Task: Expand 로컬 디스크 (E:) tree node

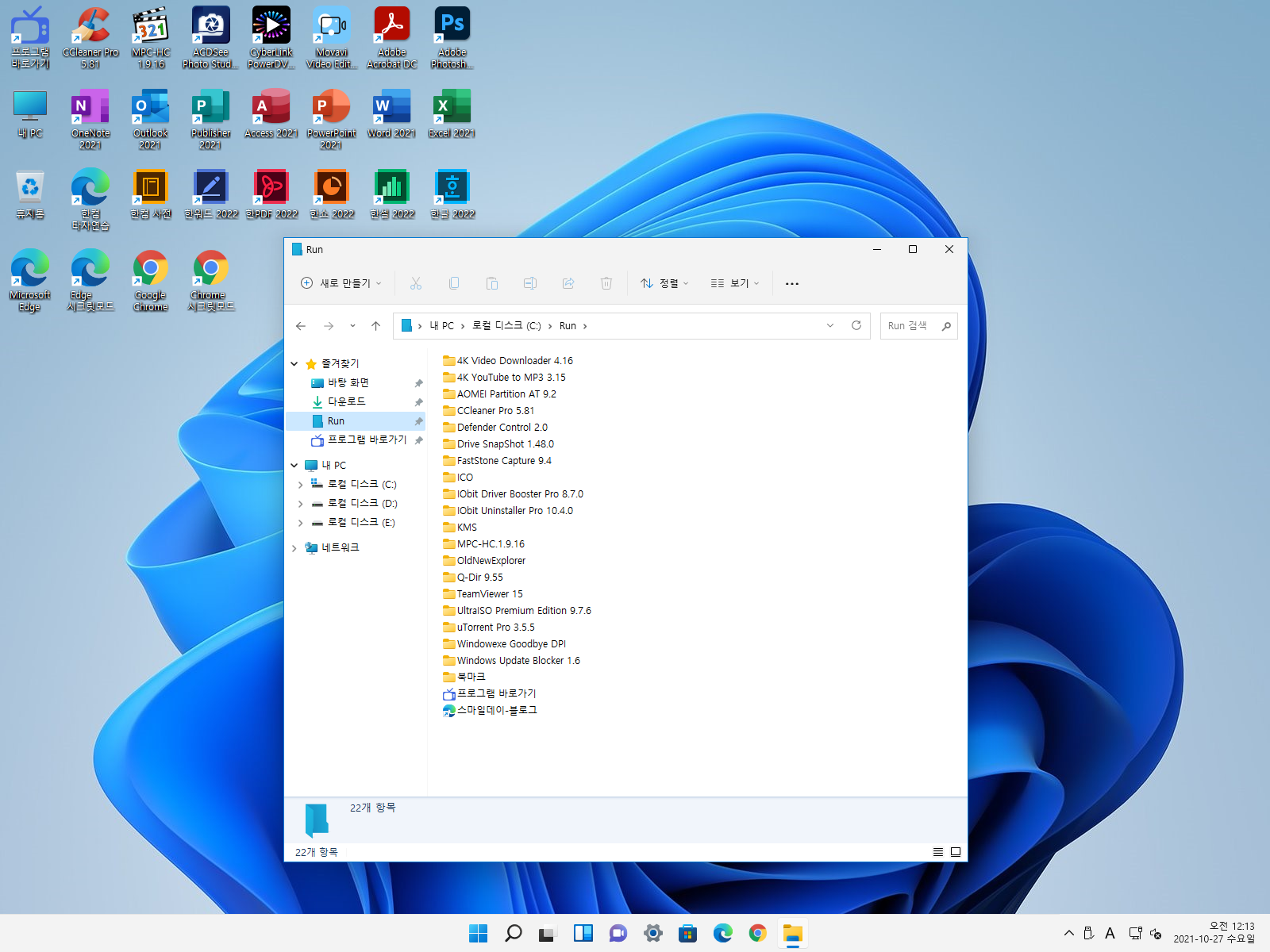Action: 300,522
